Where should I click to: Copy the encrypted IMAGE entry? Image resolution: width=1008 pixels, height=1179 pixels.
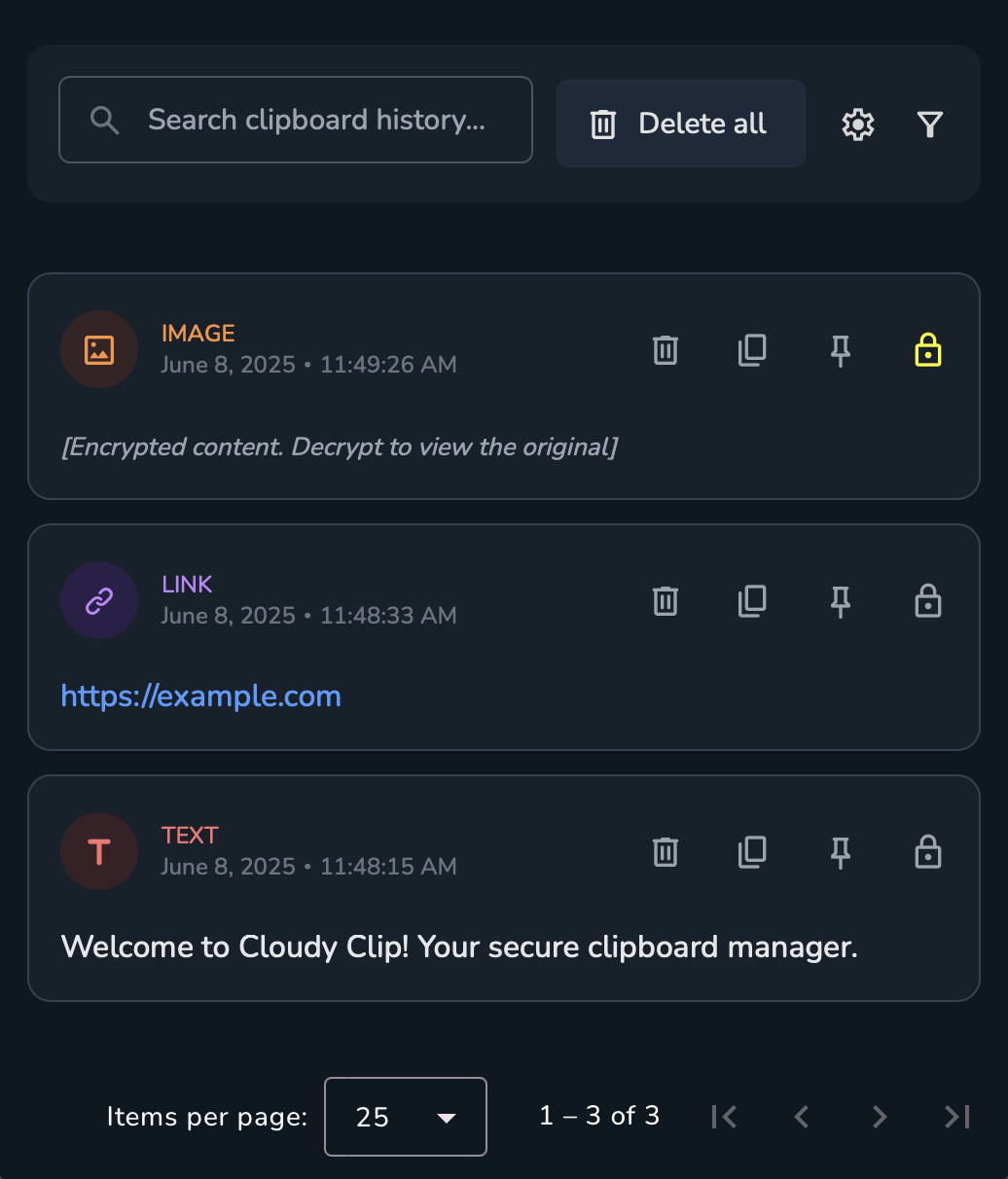pos(752,350)
